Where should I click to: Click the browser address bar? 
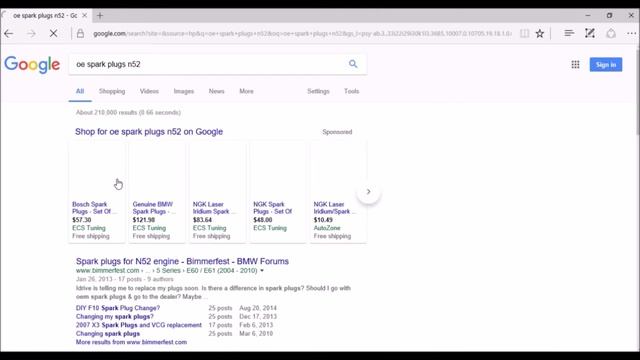pos(302,33)
